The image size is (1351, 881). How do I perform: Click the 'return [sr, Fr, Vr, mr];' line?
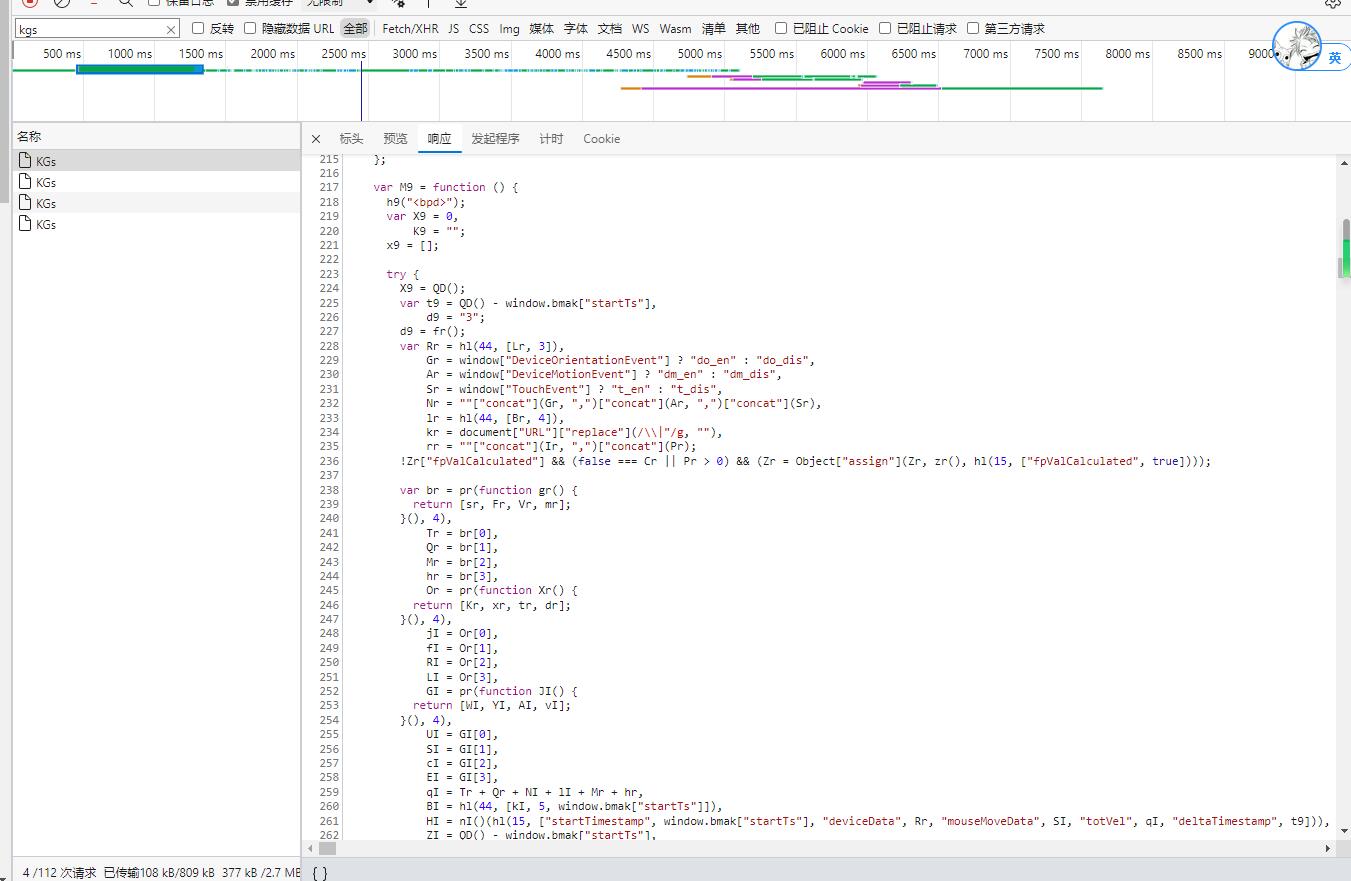(492, 504)
